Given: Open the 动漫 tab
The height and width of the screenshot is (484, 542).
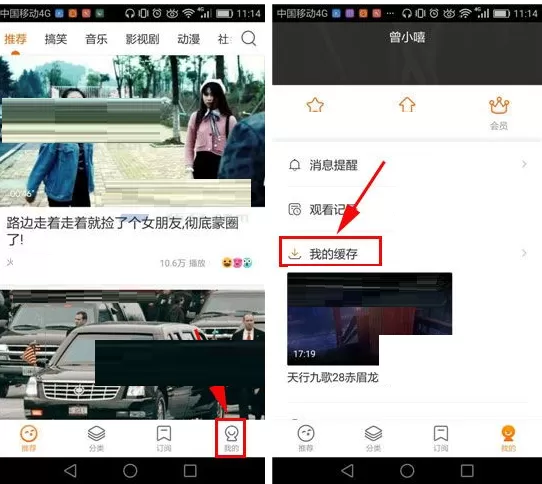Looking at the screenshot, I should [x=188, y=39].
